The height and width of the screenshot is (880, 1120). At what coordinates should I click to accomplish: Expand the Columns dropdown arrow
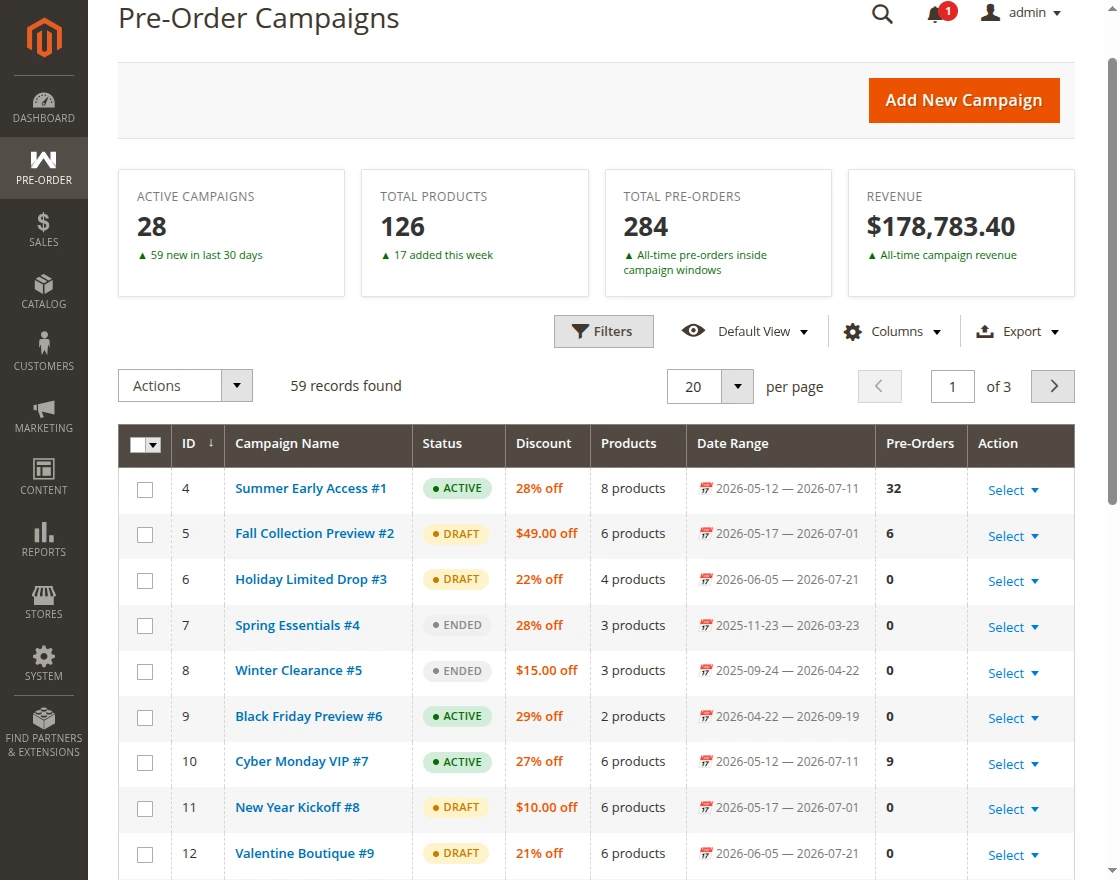(x=937, y=332)
